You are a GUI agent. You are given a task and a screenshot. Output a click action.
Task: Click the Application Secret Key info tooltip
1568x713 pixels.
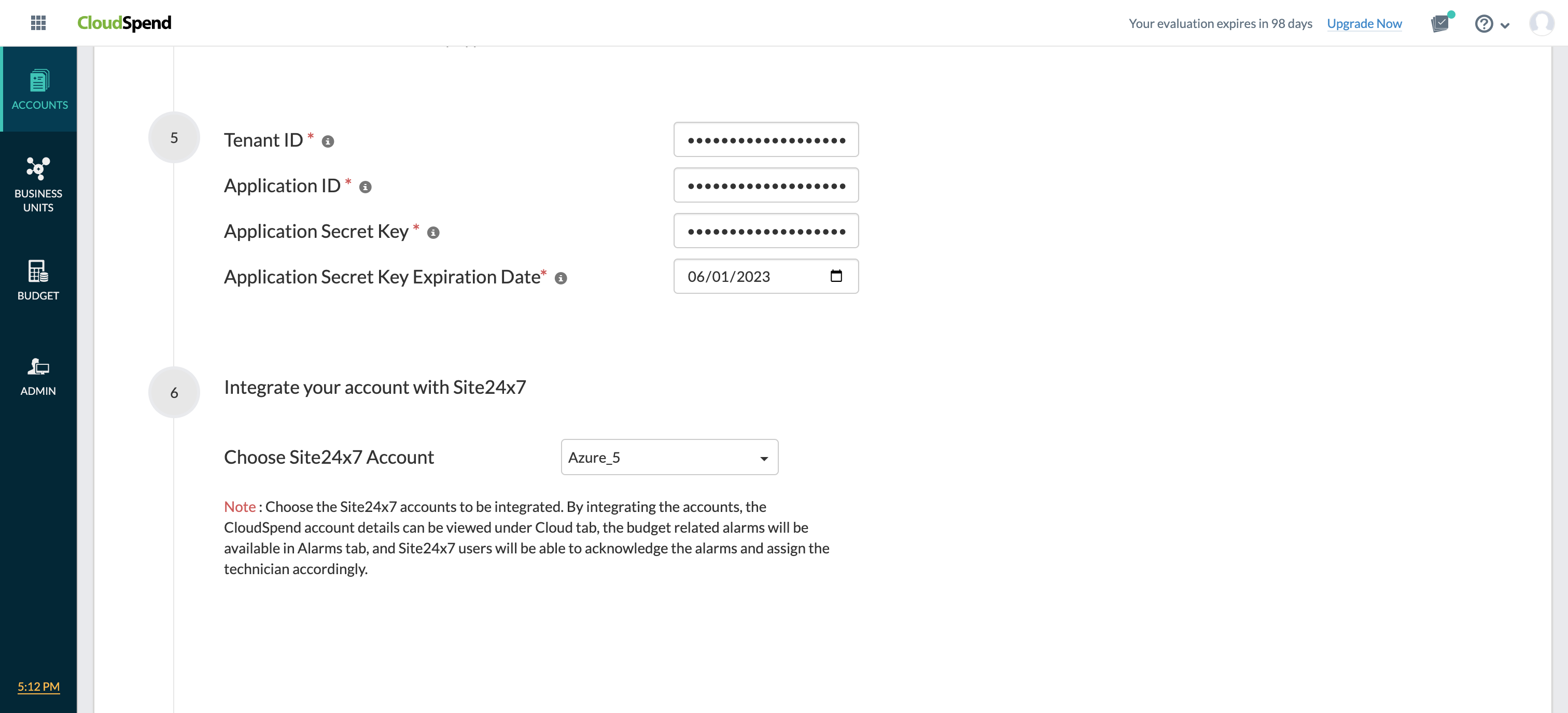[x=433, y=232]
